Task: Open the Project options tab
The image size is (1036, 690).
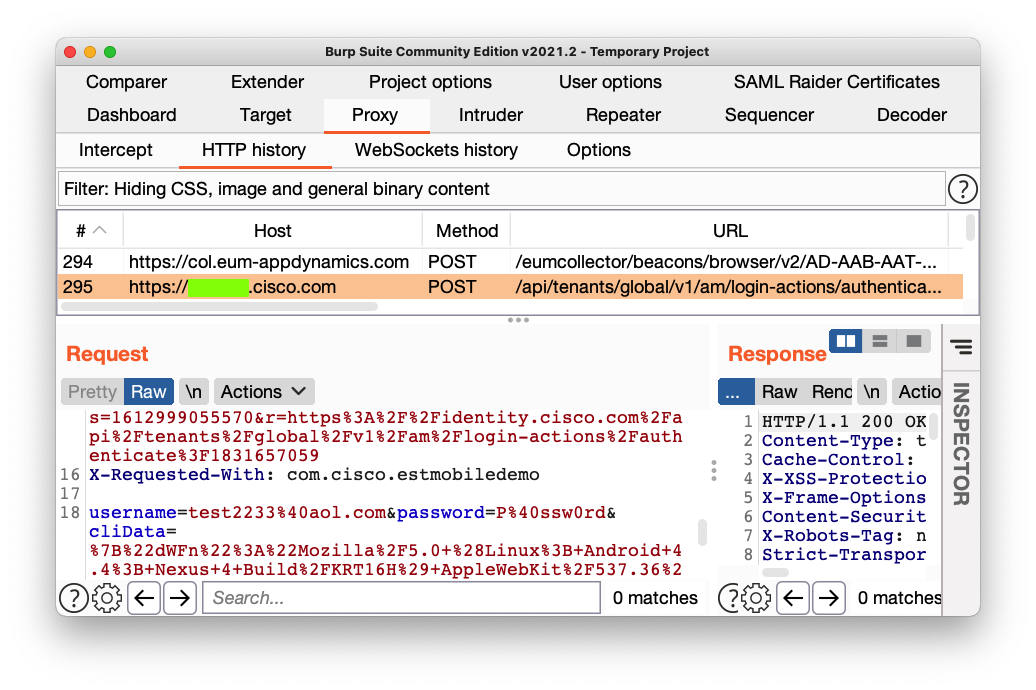Action: click(x=430, y=82)
